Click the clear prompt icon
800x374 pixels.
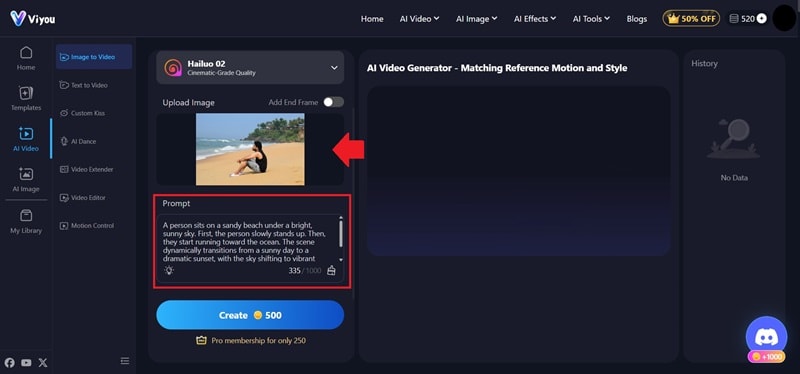(x=331, y=270)
